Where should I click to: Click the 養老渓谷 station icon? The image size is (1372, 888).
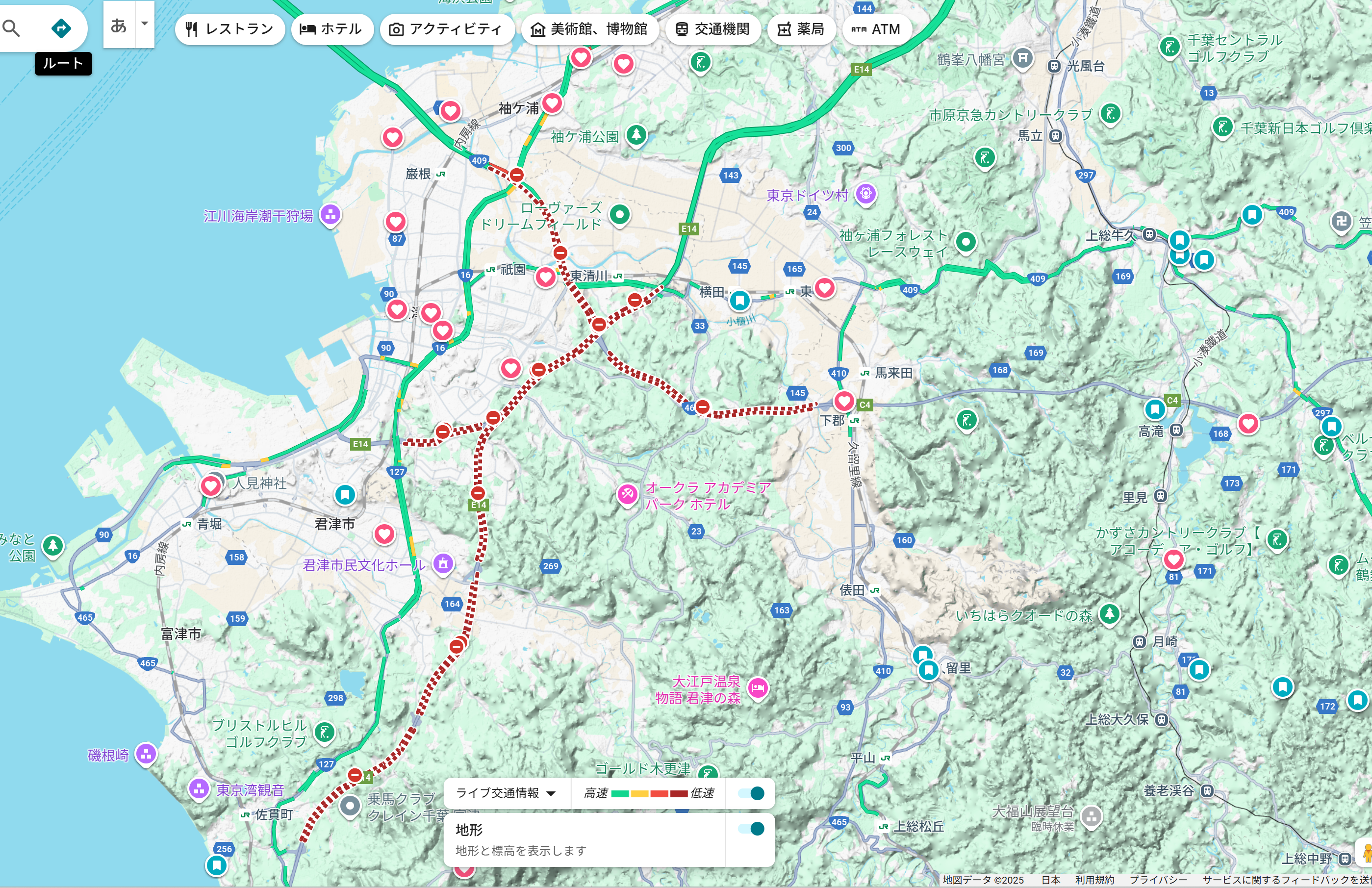coord(1207,791)
